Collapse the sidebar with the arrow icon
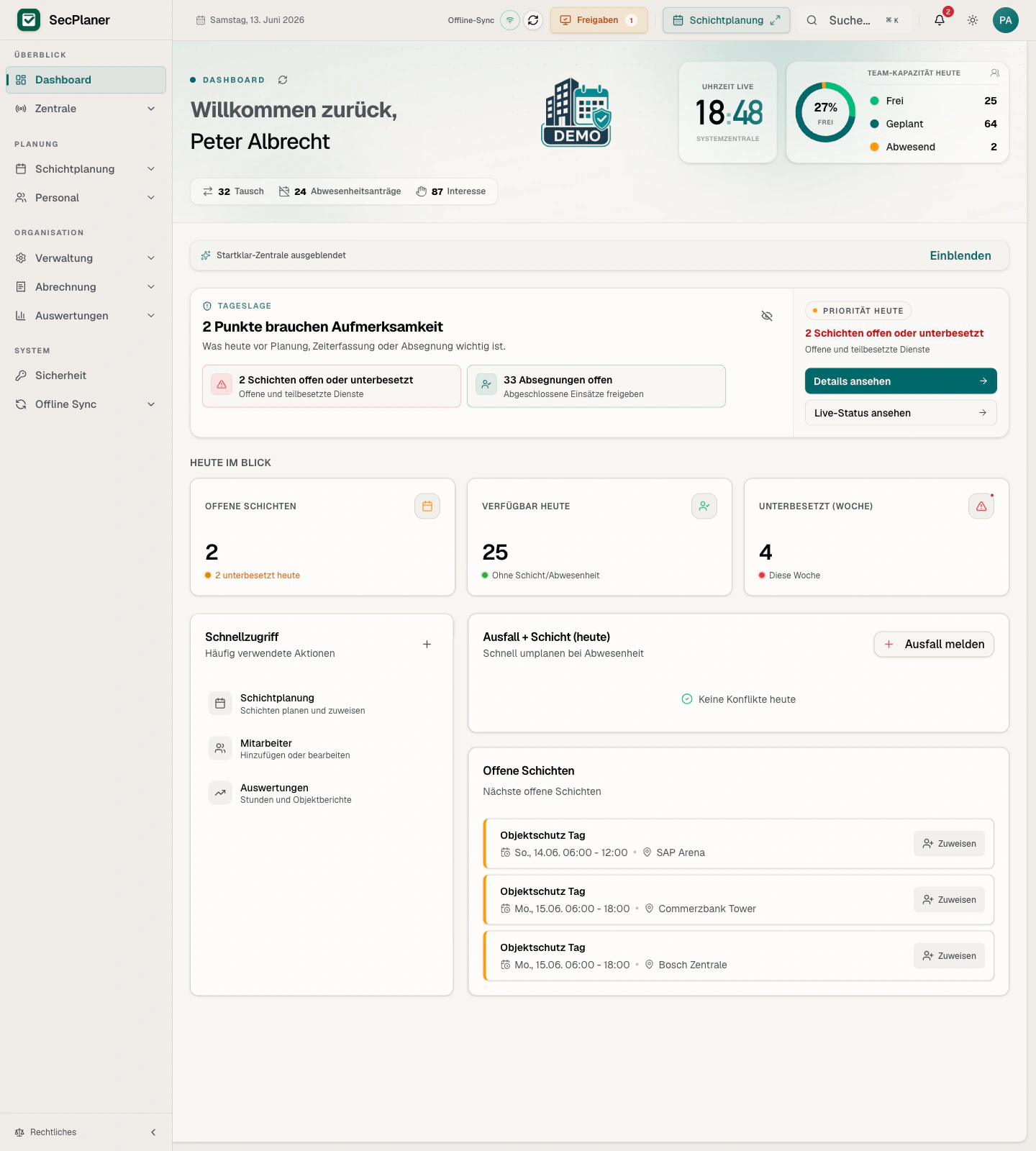This screenshot has width=1036, height=1151. click(x=153, y=1132)
